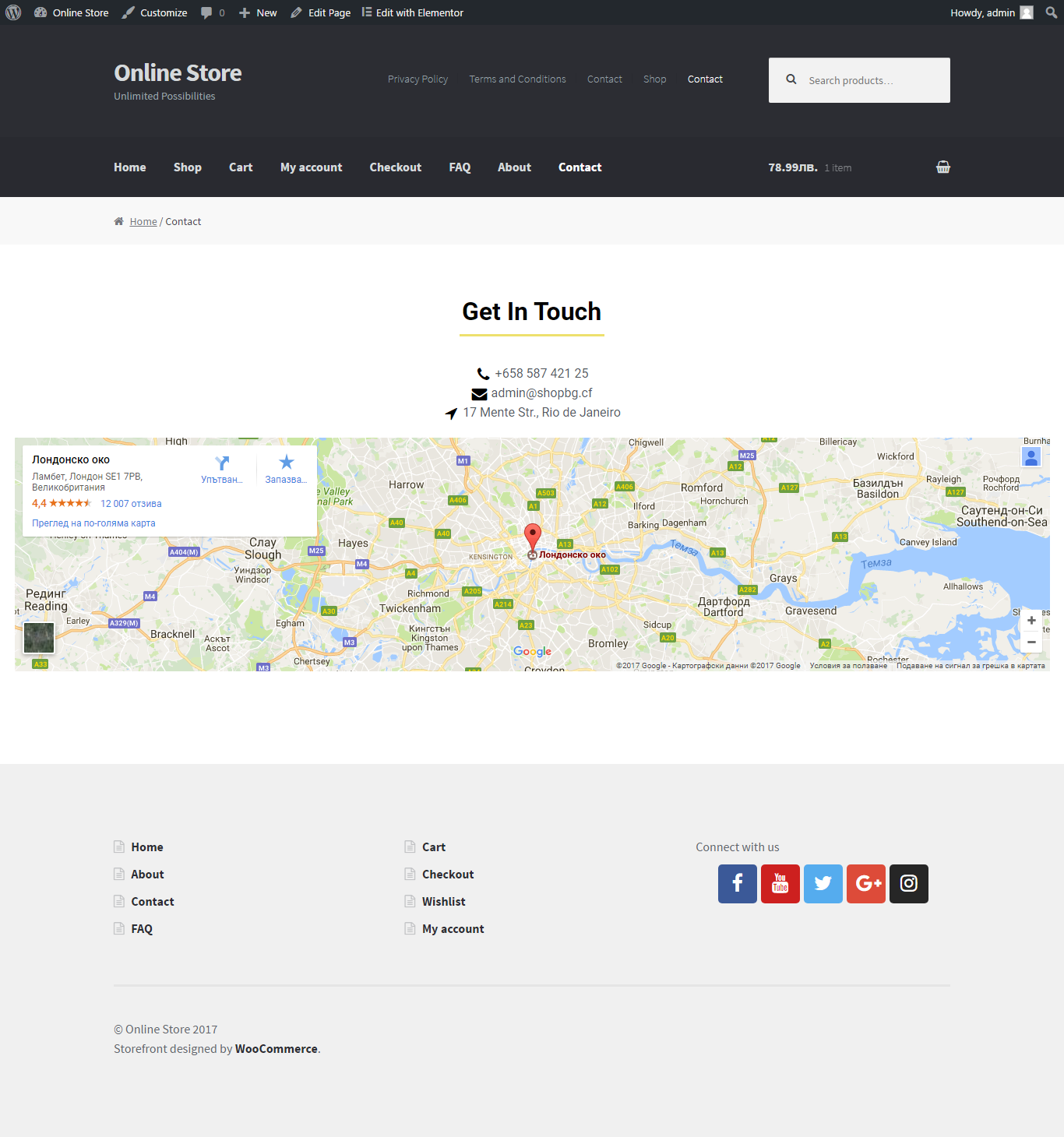Click the Street View pegman icon
The width and height of the screenshot is (1064, 1137).
pos(1031,457)
